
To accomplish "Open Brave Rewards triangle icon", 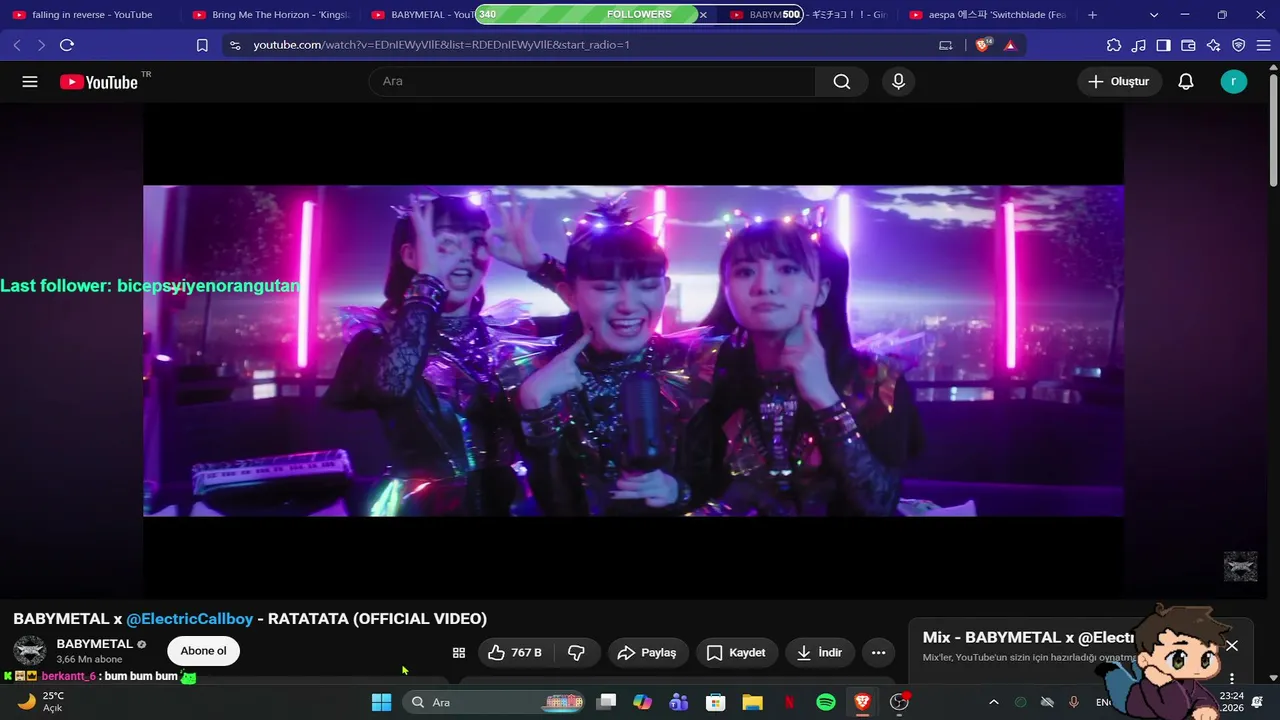I will pos(1010,45).
